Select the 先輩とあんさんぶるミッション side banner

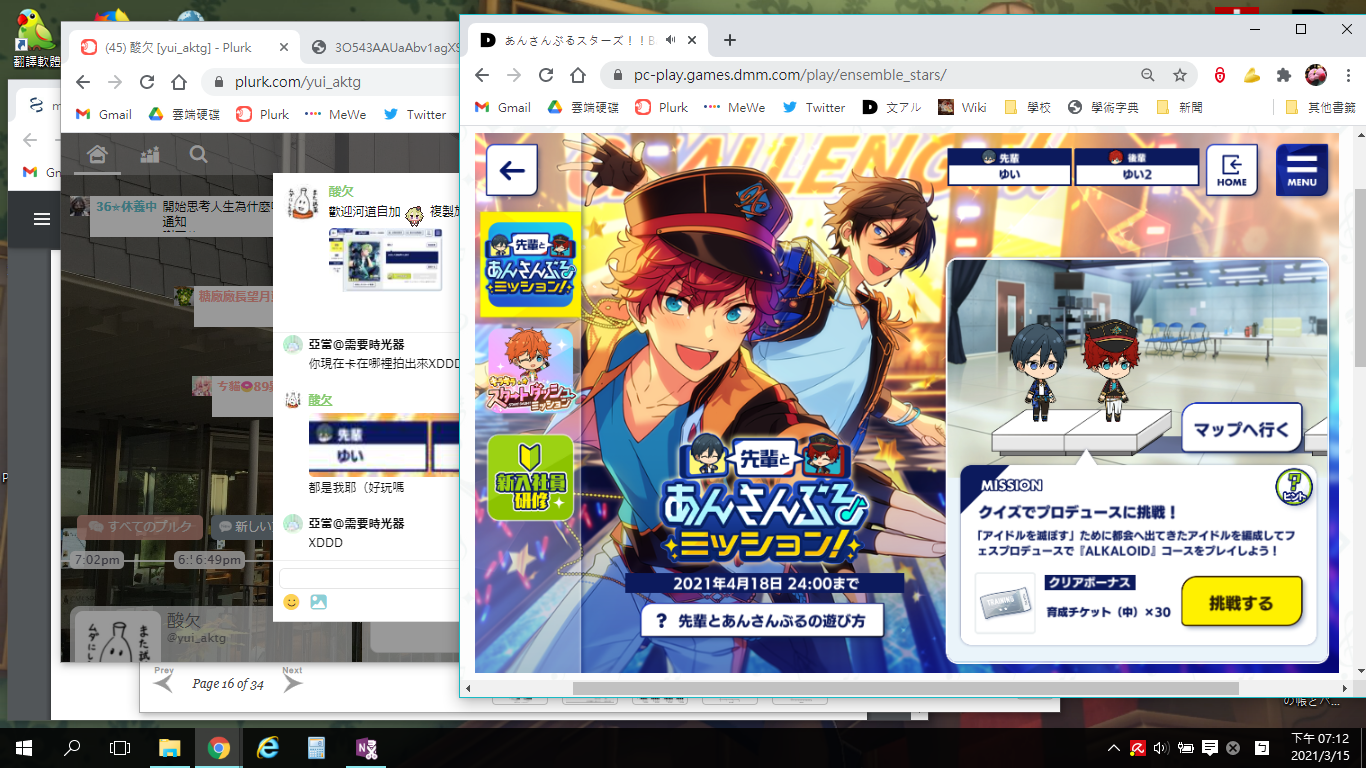(530, 264)
